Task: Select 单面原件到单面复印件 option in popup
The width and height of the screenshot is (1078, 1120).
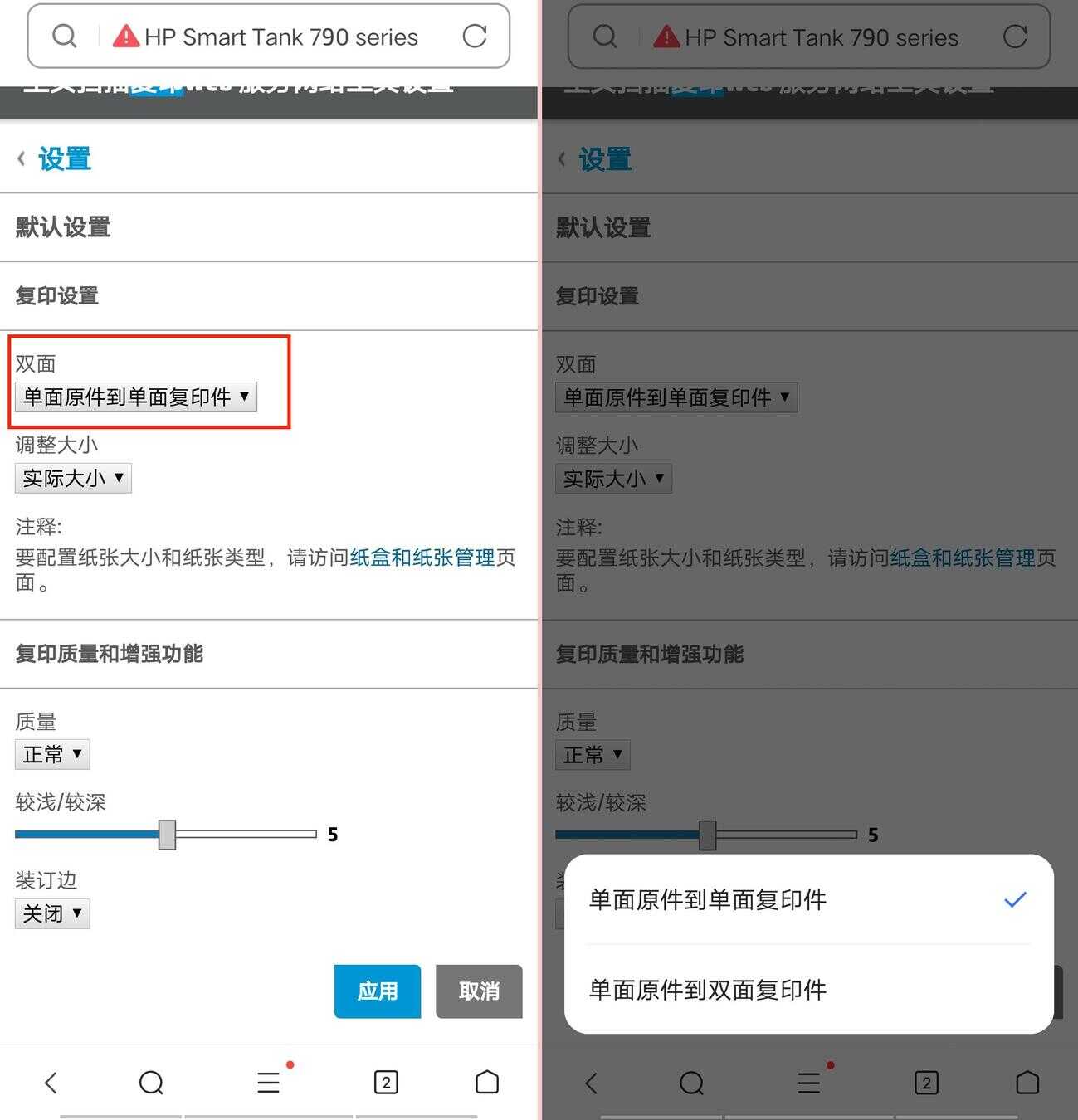Action: coord(808,899)
